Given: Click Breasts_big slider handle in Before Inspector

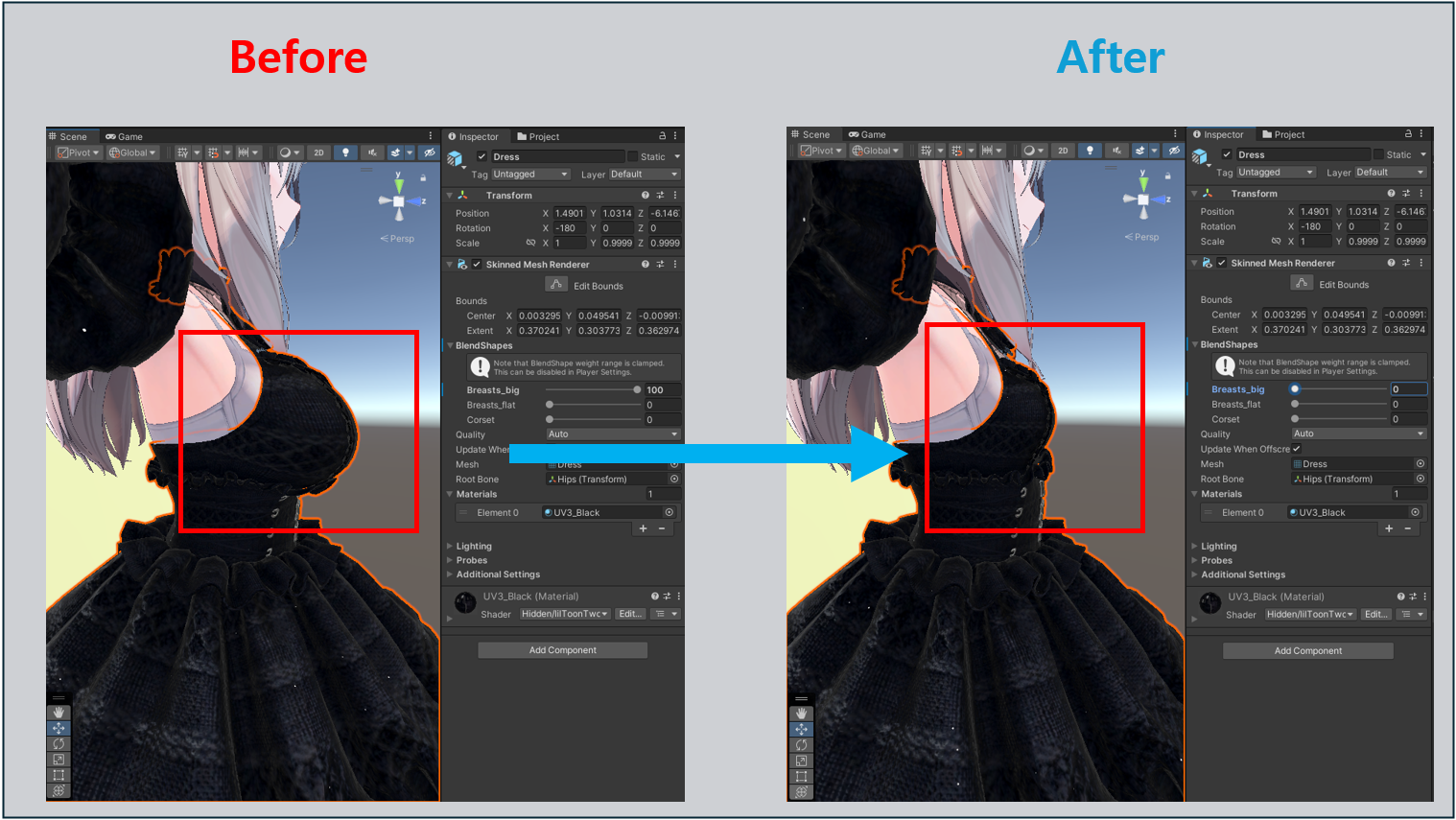Looking at the screenshot, I should pyautogui.click(x=637, y=389).
